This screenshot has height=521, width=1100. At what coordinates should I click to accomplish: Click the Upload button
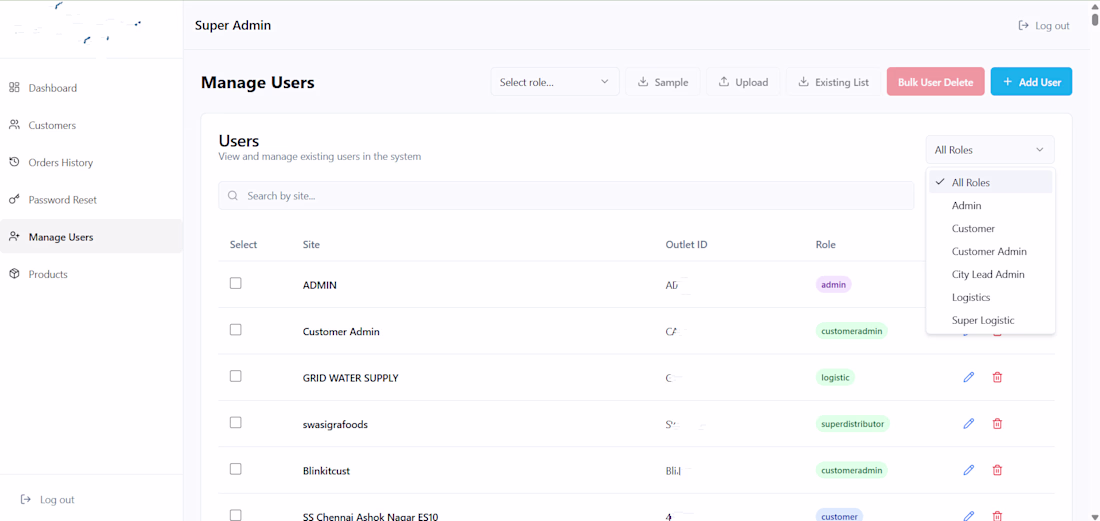(x=743, y=82)
